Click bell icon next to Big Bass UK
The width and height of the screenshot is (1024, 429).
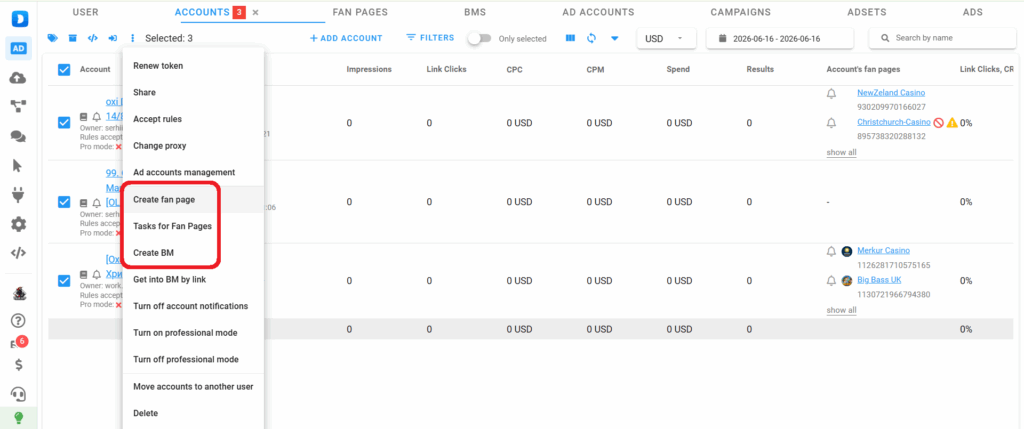[831, 281]
